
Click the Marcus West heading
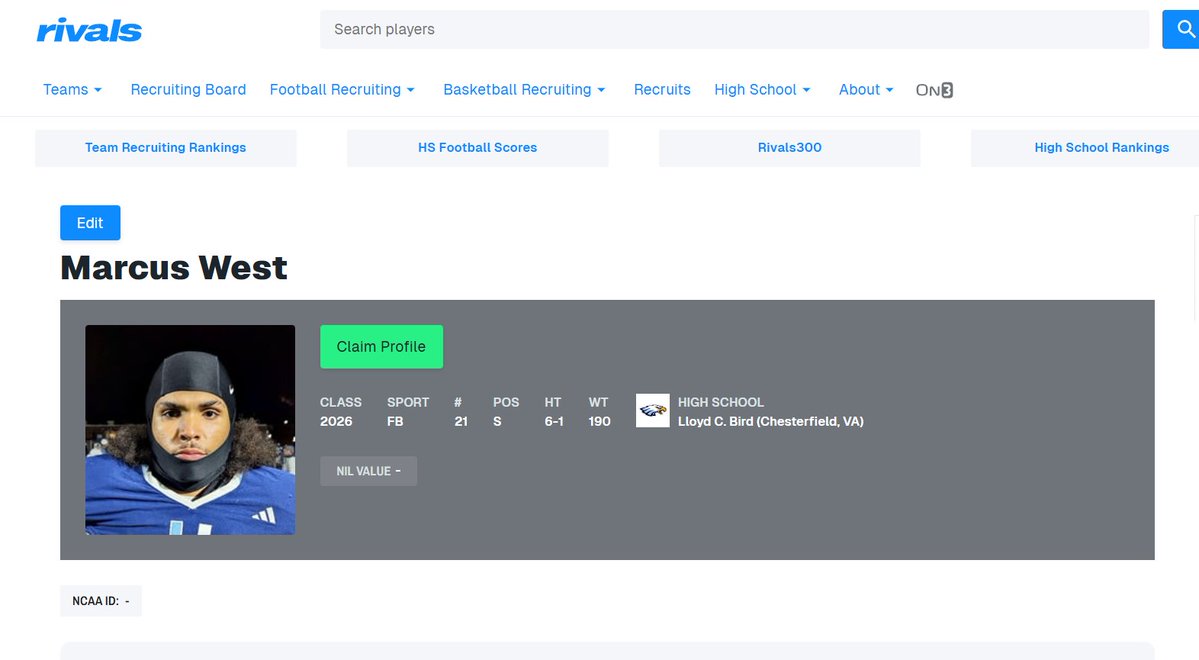coord(174,268)
